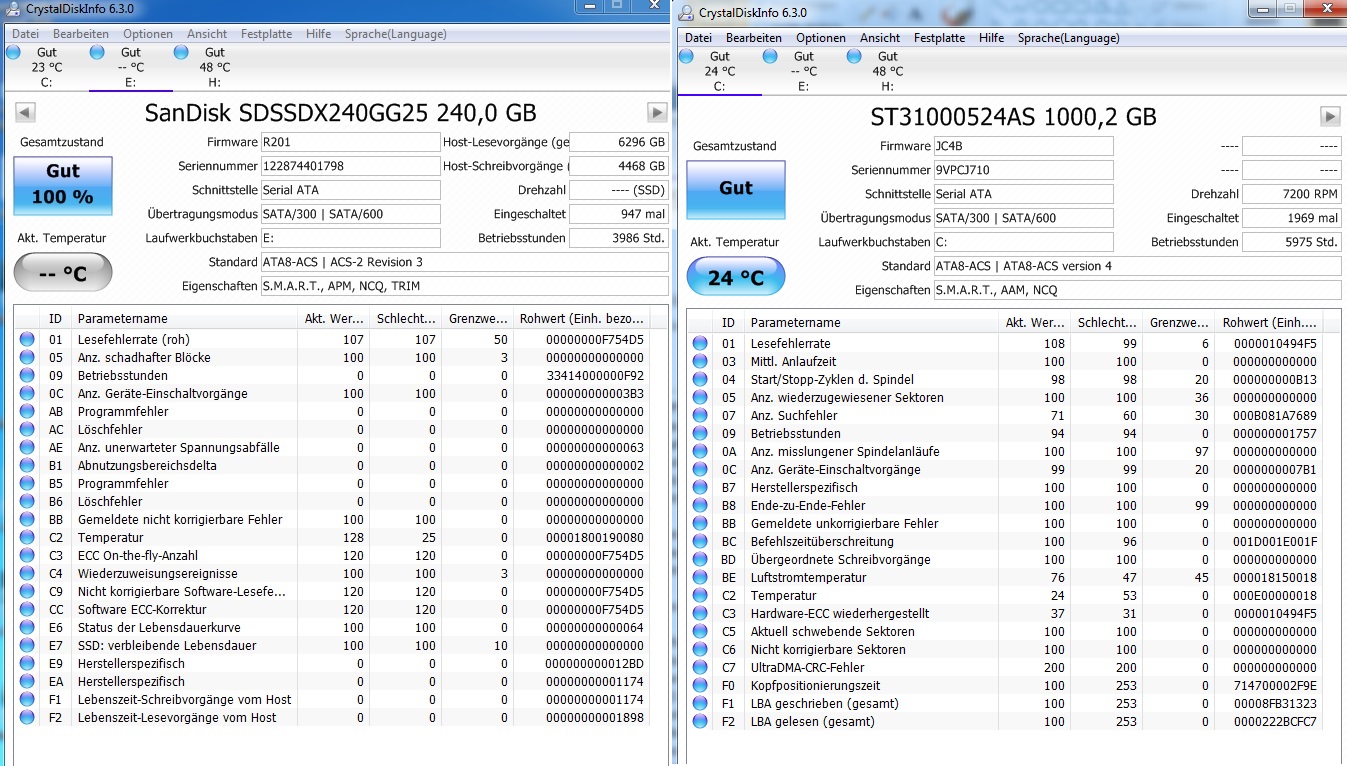Click disk title ST31000524AS 1000,2 GB

pyautogui.click(x=1013, y=117)
